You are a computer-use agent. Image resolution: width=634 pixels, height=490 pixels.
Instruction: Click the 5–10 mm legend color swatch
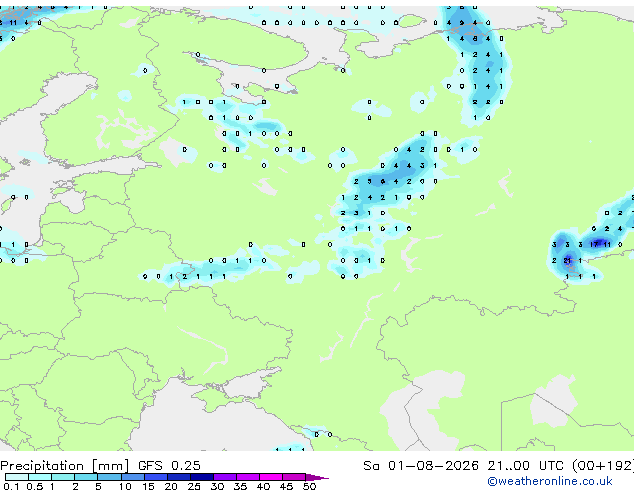click(x=109, y=477)
